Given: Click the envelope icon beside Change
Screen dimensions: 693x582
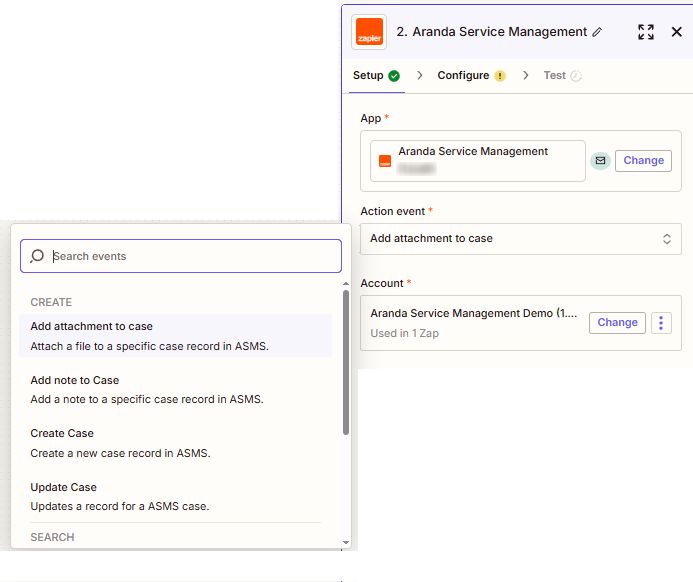Looking at the screenshot, I should (x=600, y=160).
